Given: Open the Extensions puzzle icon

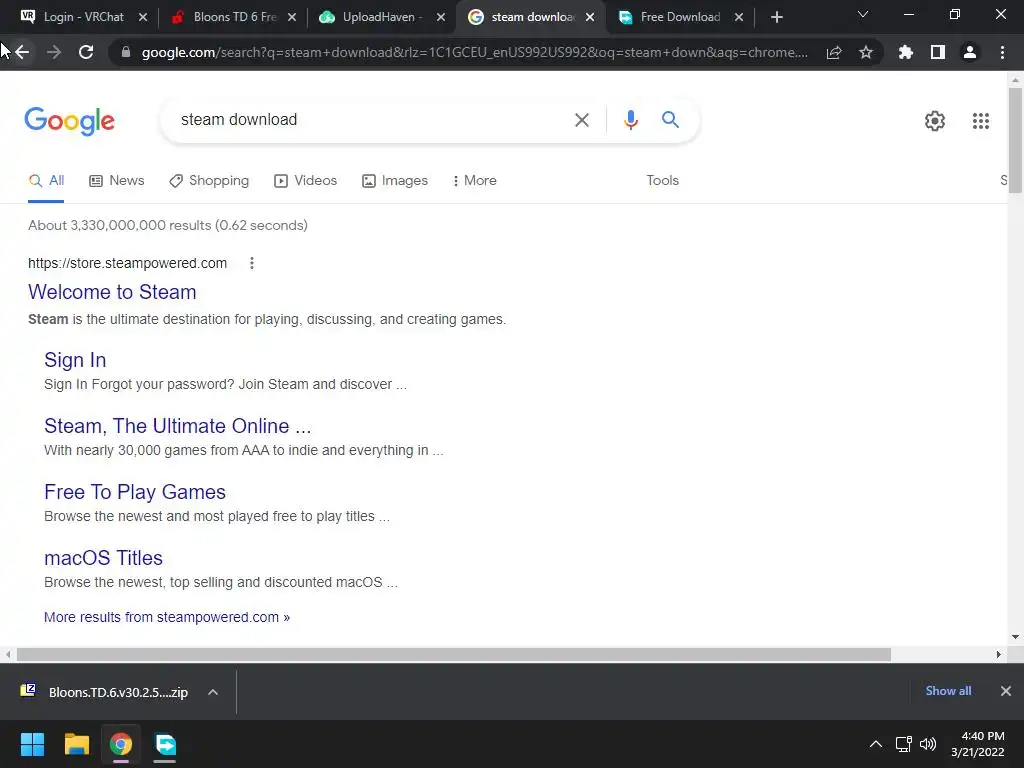Looking at the screenshot, I should coord(905,52).
